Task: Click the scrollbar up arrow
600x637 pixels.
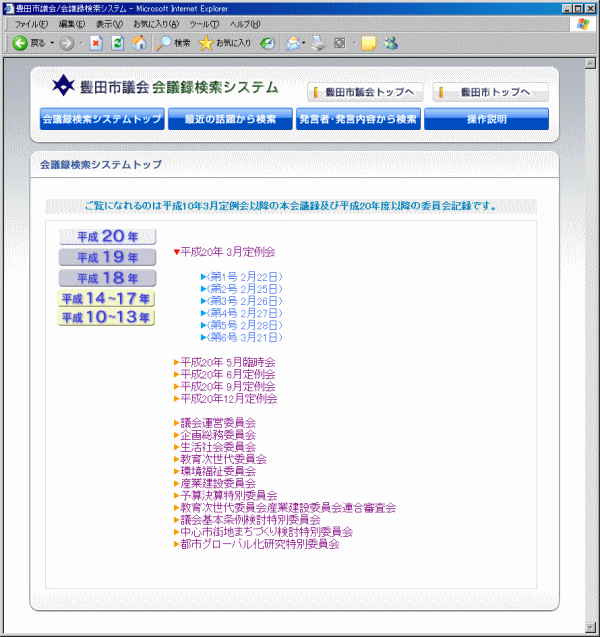Action: pos(590,63)
